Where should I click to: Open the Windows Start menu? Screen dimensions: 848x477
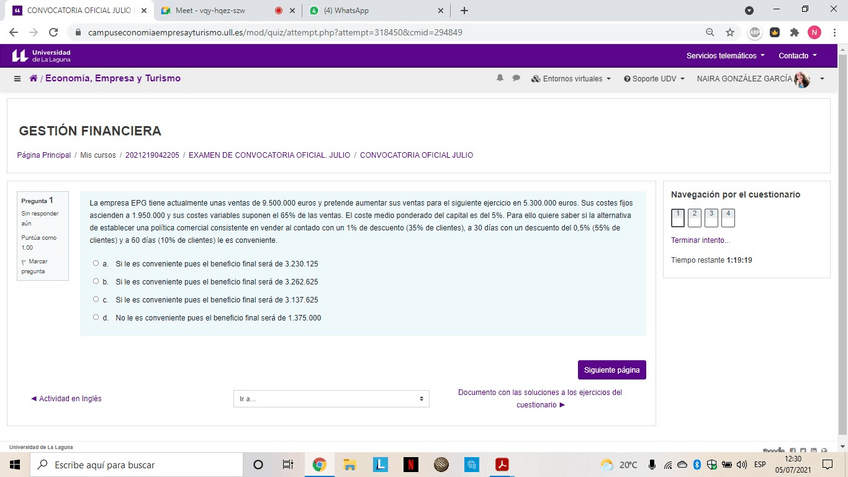click(x=15, y=465)
